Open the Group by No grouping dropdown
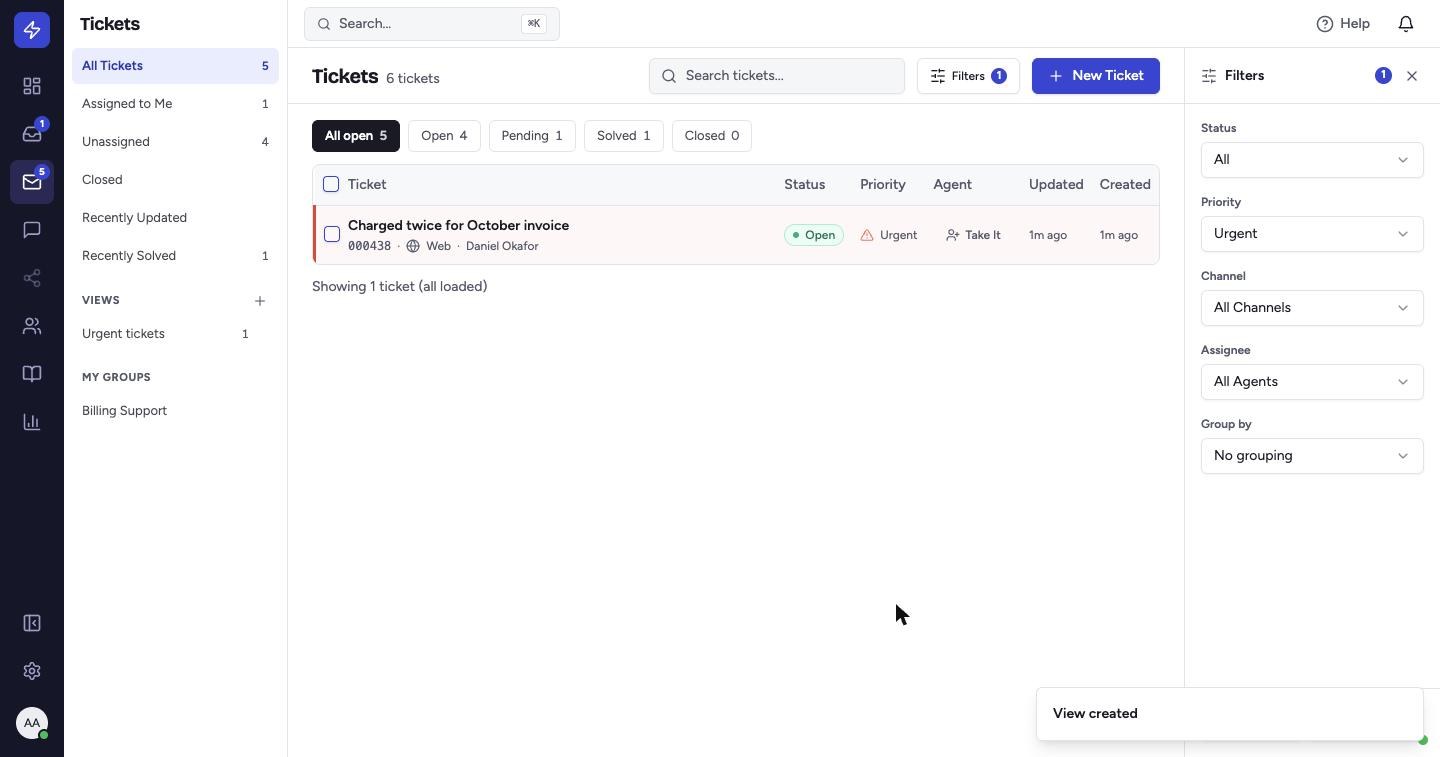The width and height of the screenshot is (1440, 757). click(x=1312, y=456)
